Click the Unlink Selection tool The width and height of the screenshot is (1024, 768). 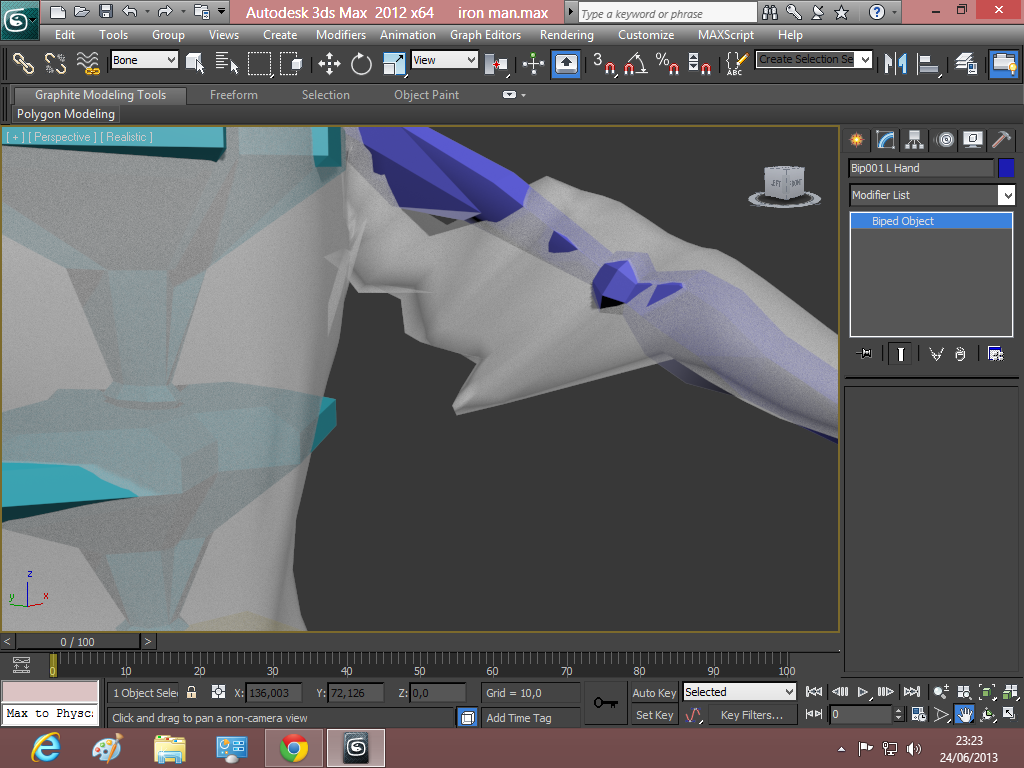tap(55, 63)
